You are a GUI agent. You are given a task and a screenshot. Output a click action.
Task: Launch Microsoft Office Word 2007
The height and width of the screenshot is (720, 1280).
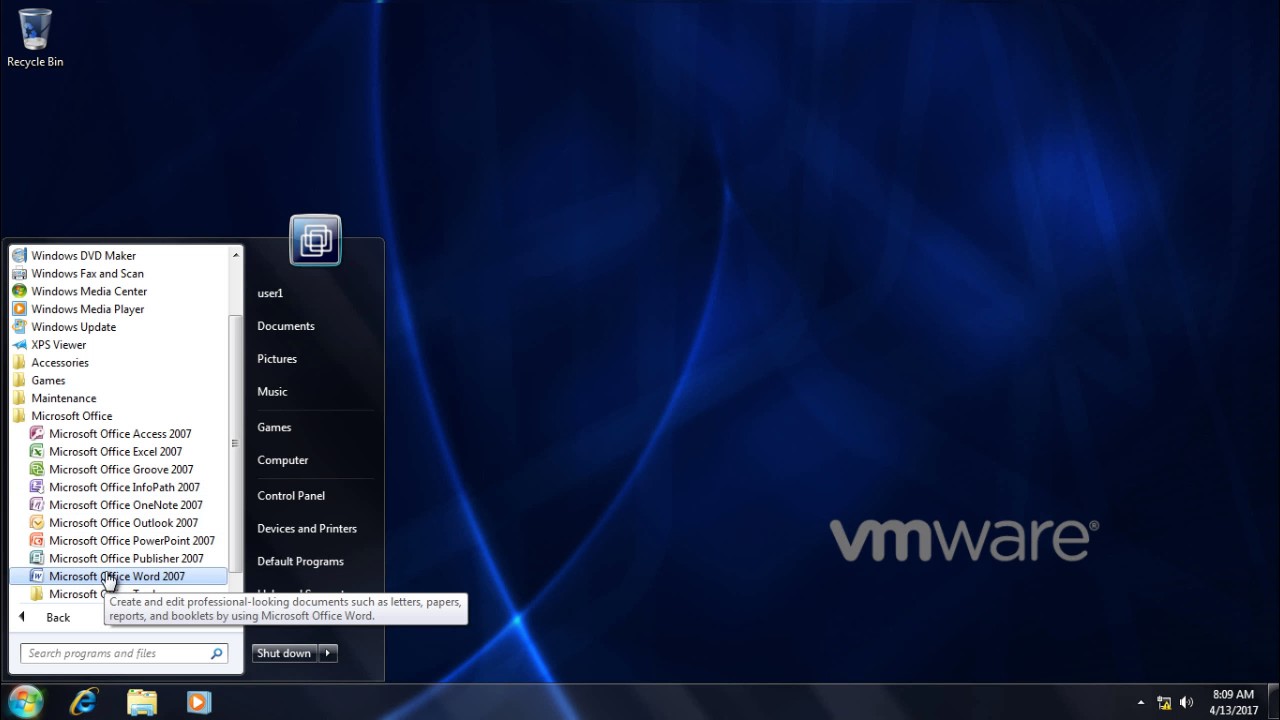pos(118,576)
